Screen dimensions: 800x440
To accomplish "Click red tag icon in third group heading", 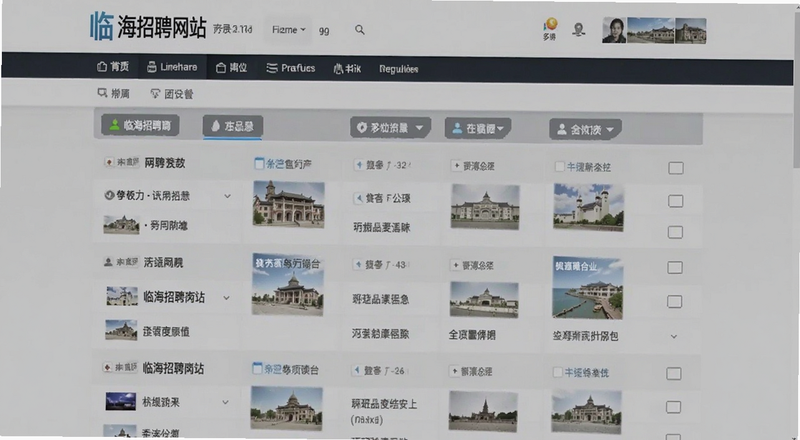I will pyautogui.click(x=107, y=367).
